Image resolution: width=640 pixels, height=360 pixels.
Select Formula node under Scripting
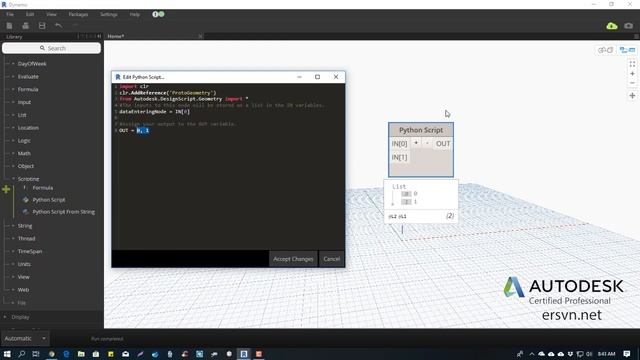[42, 188]
